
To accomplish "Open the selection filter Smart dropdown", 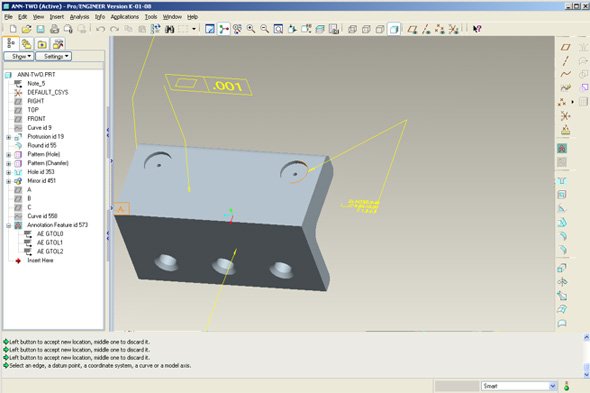I will (553, 386).
